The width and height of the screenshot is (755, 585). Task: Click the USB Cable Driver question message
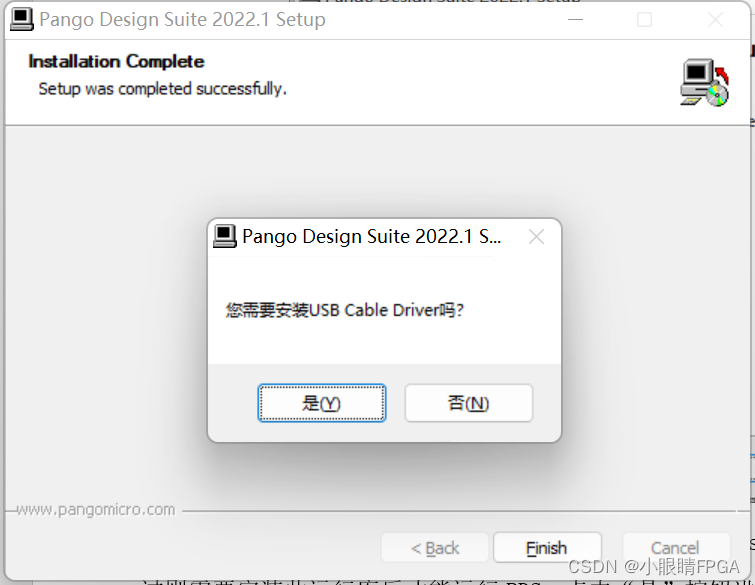344,310
